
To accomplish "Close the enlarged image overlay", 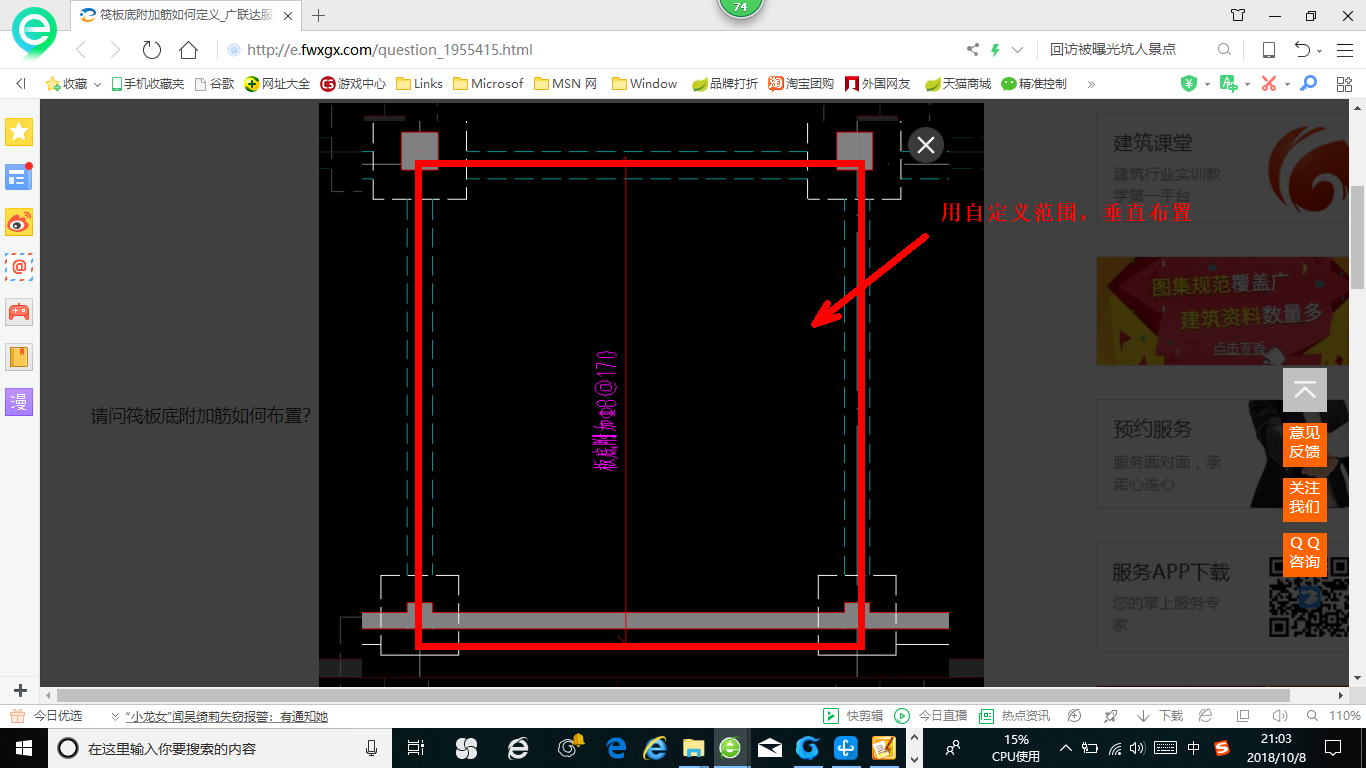I will click(926, 145).
